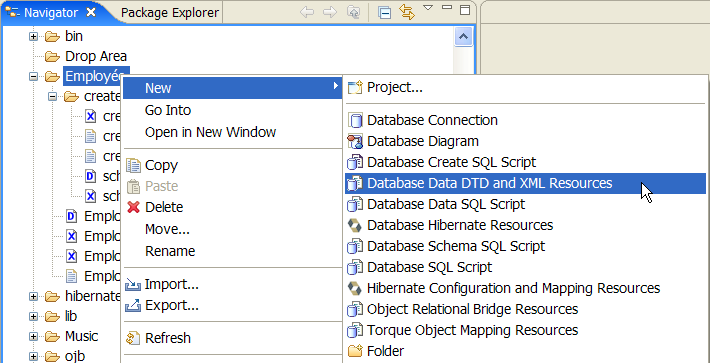
Task: Click the scrollbar up arrow in Navigator
Action: click(x=463, y=37)
